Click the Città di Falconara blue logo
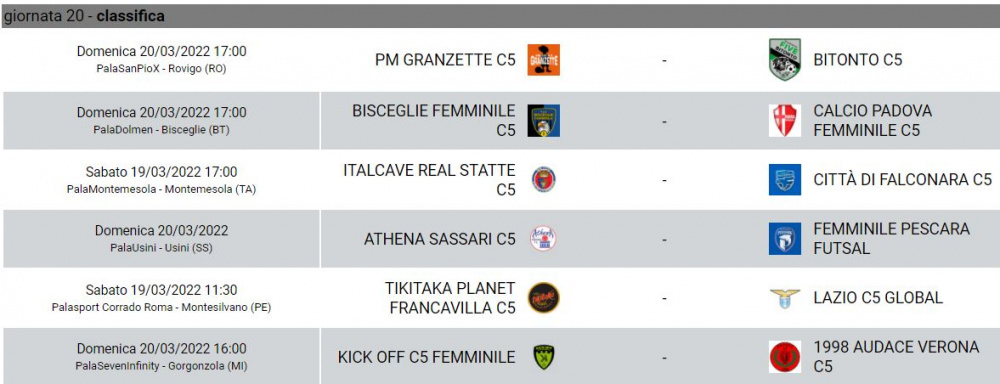The height and width of the screenshot is (384, 1000). tap(784, 180)
